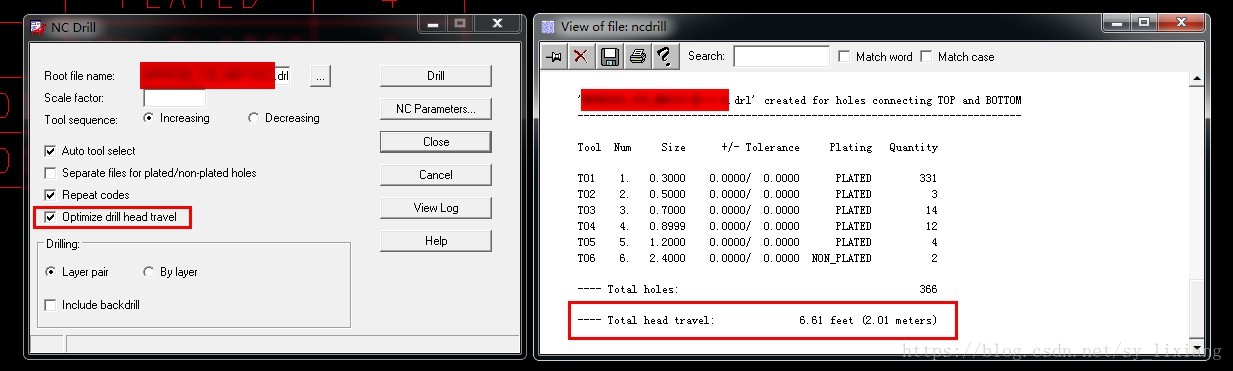Choose By layer drilling mode

pyautogui.click(x=149, y=272)
